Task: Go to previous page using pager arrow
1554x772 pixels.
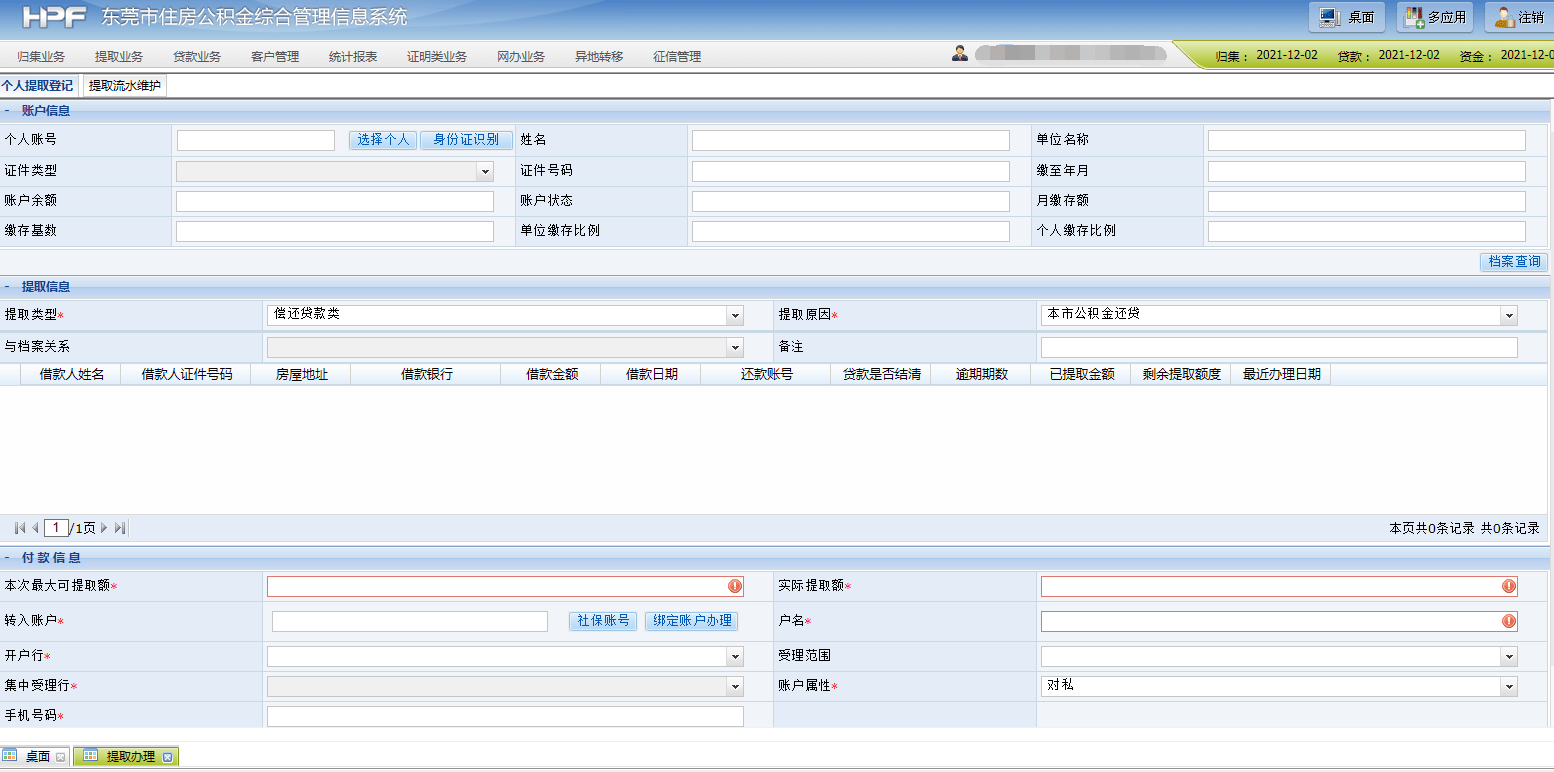Action: 34,527
